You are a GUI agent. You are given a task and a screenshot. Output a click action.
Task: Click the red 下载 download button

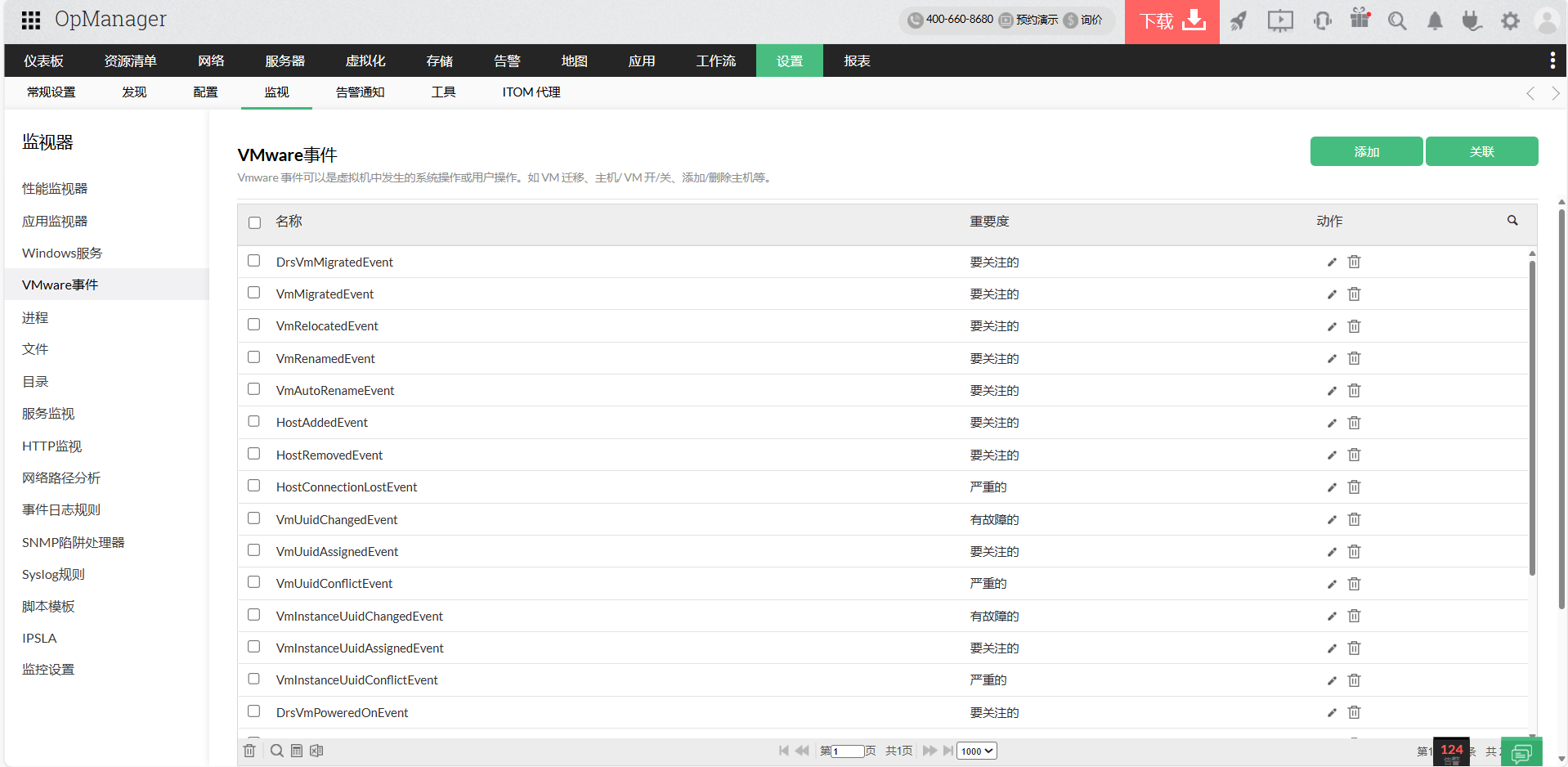1172,21
